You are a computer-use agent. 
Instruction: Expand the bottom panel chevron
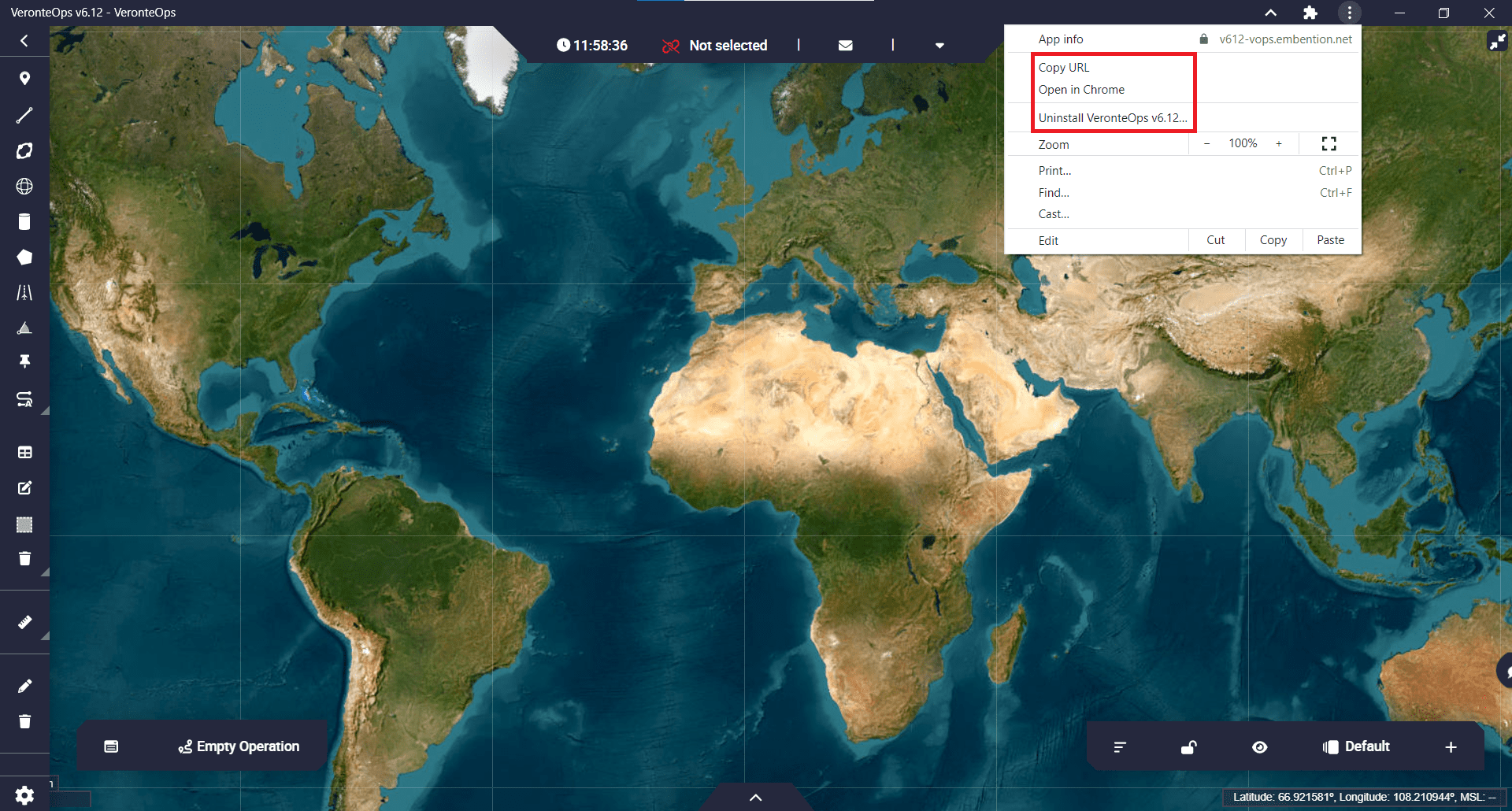pos(755,798)
